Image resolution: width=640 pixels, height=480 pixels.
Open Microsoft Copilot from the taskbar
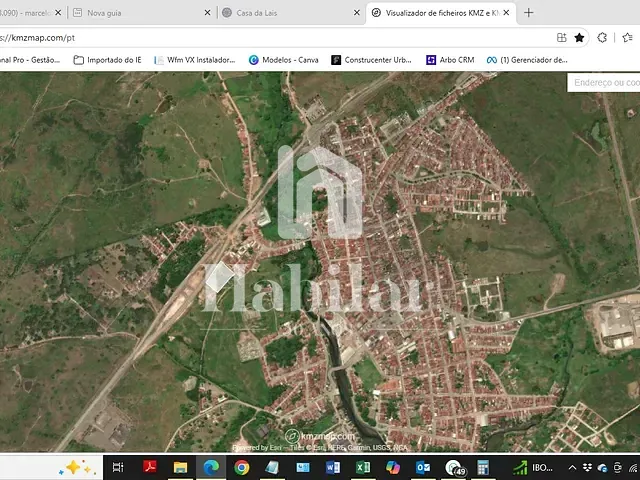coord(393,467)
